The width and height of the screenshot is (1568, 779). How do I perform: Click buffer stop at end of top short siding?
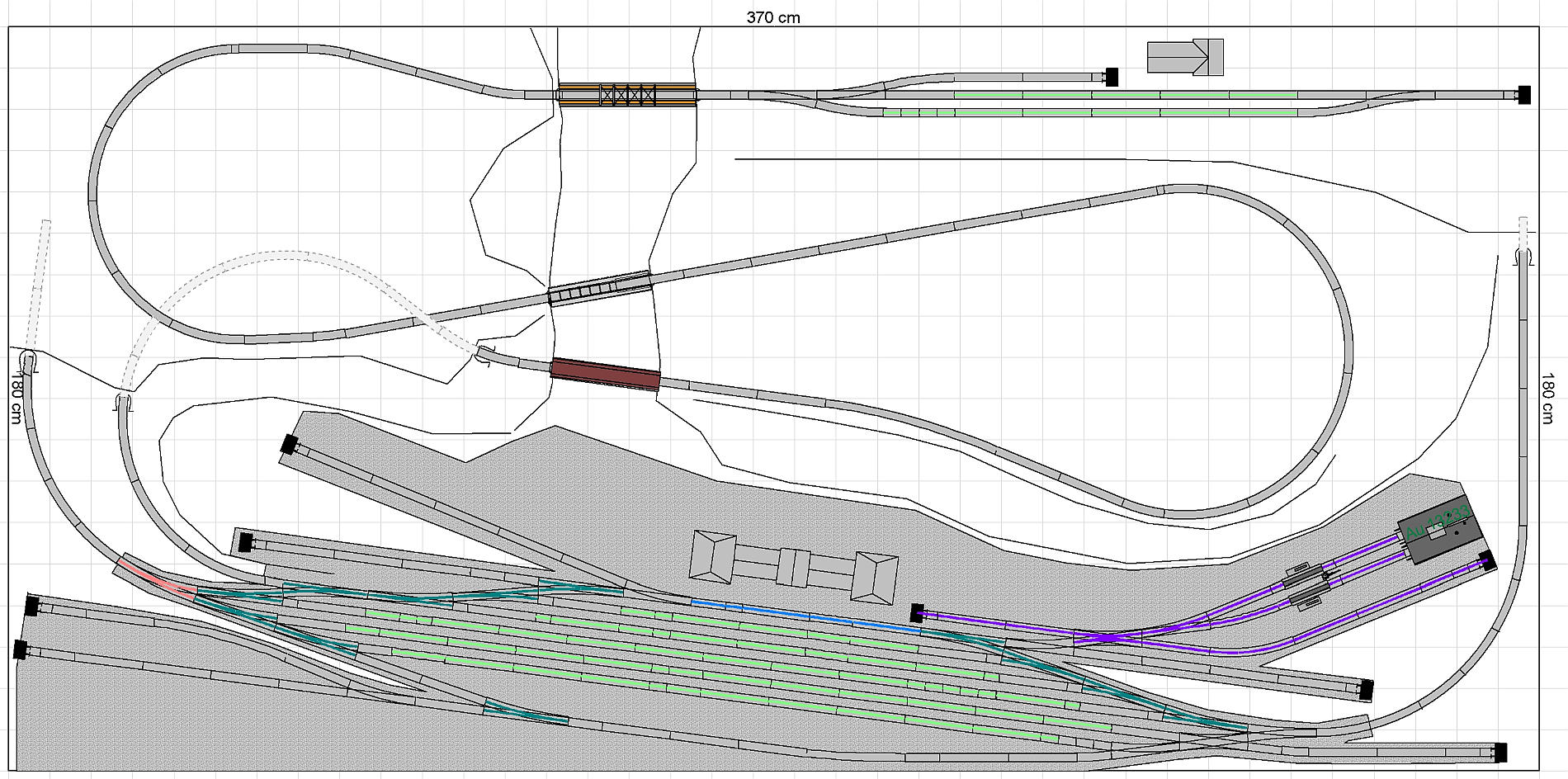[1112, 77]
